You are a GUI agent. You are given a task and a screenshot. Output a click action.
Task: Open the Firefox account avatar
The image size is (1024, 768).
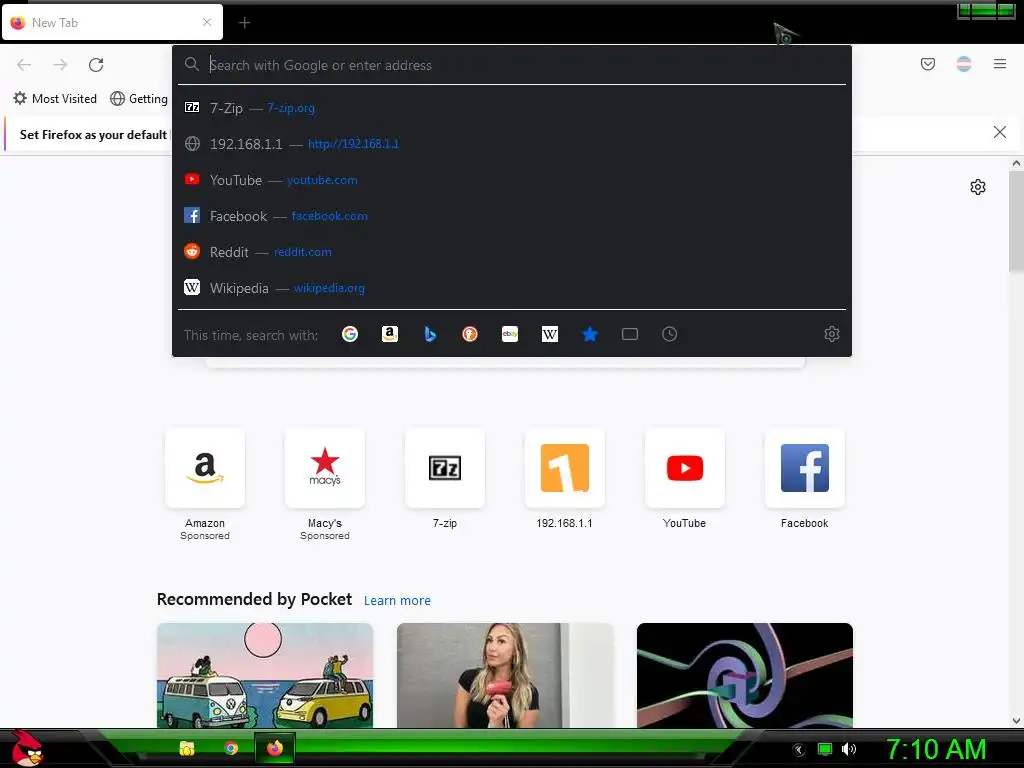click(x=964, y=64)
